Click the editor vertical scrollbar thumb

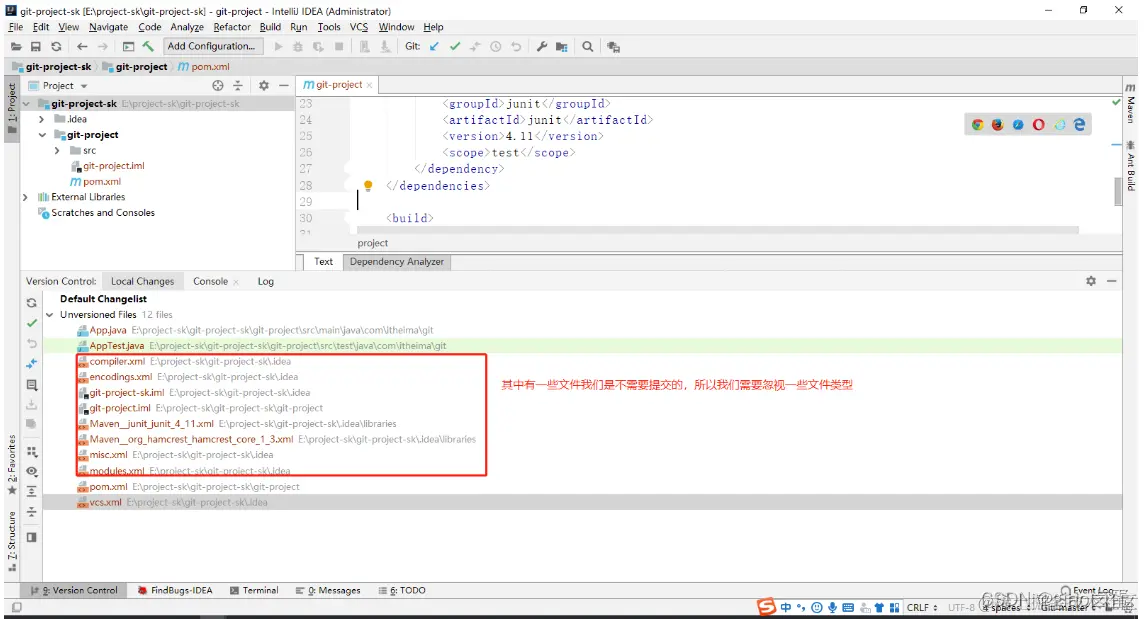[x=1117, y=191]
